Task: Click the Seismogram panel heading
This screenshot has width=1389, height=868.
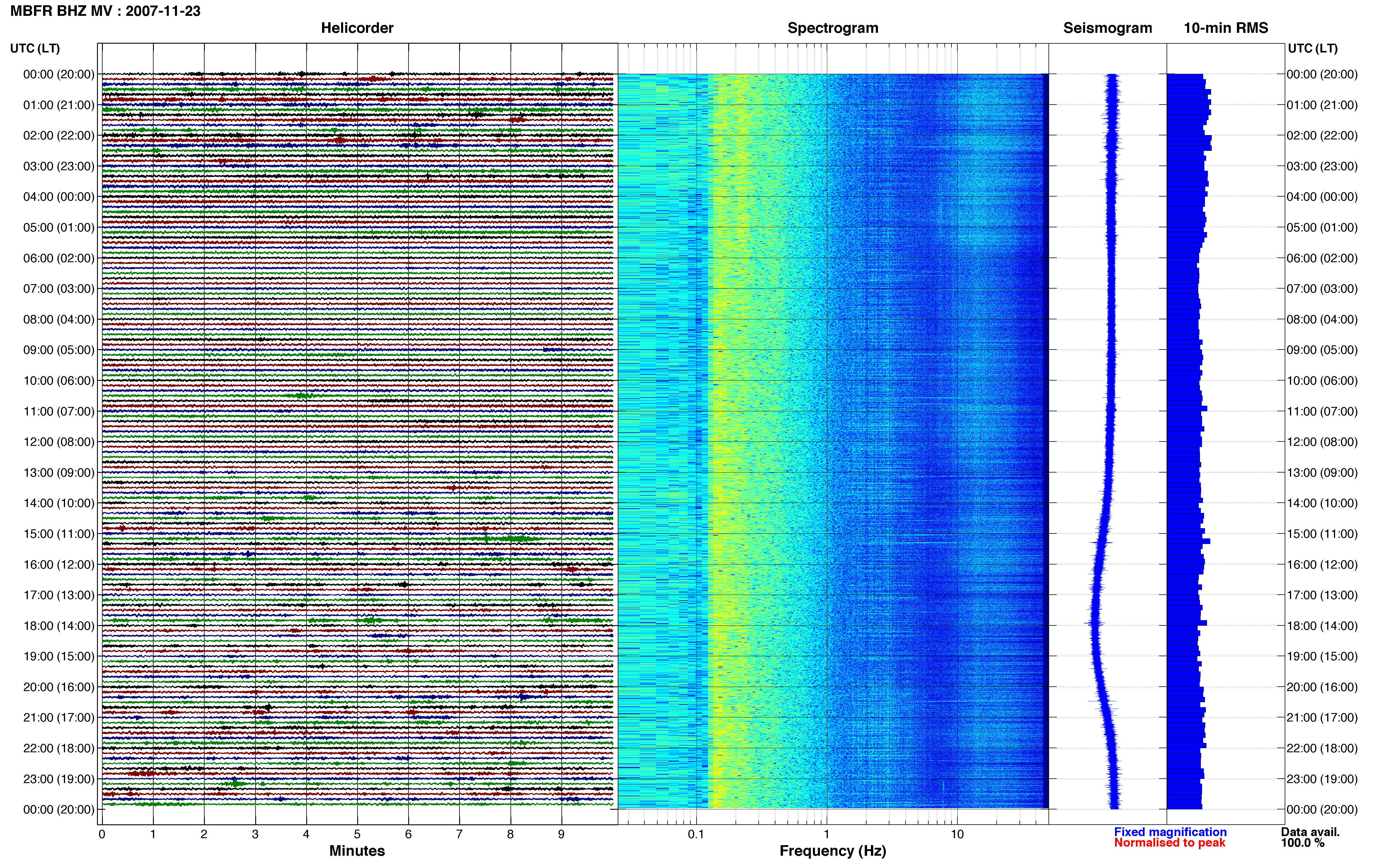Action: (x=1108, y=28)
